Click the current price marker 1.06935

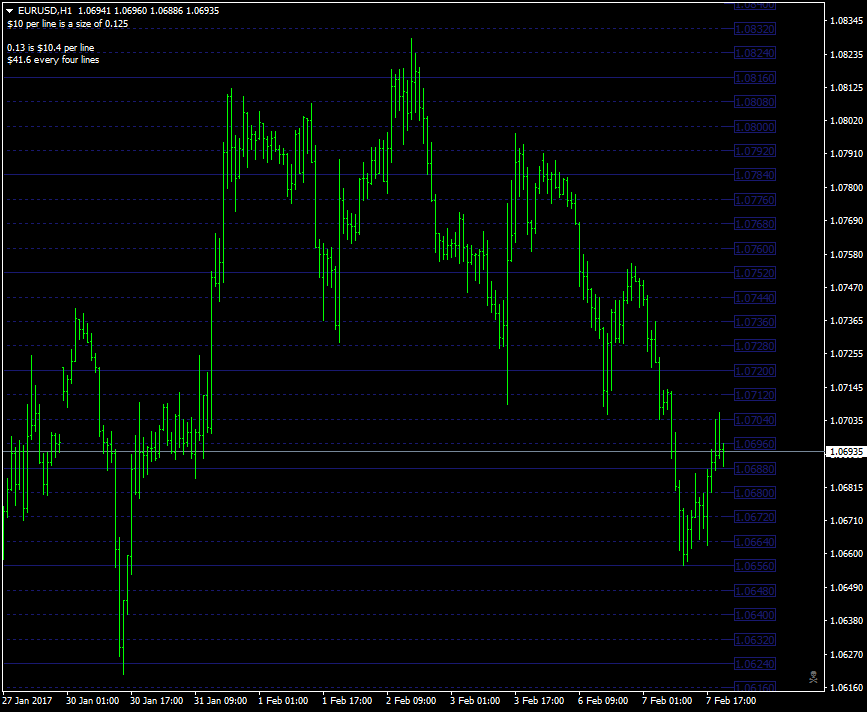pos(845,452)
